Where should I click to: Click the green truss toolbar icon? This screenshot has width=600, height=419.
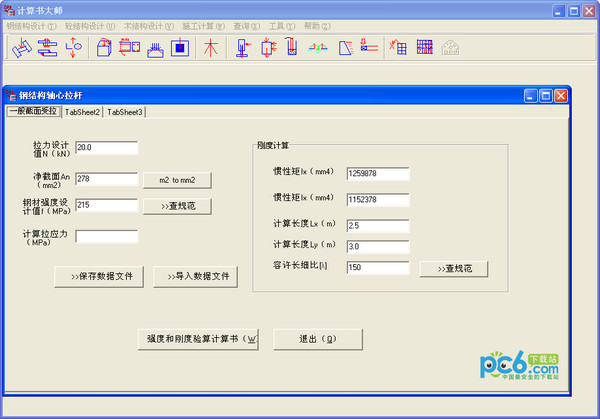tap(318, 48)
